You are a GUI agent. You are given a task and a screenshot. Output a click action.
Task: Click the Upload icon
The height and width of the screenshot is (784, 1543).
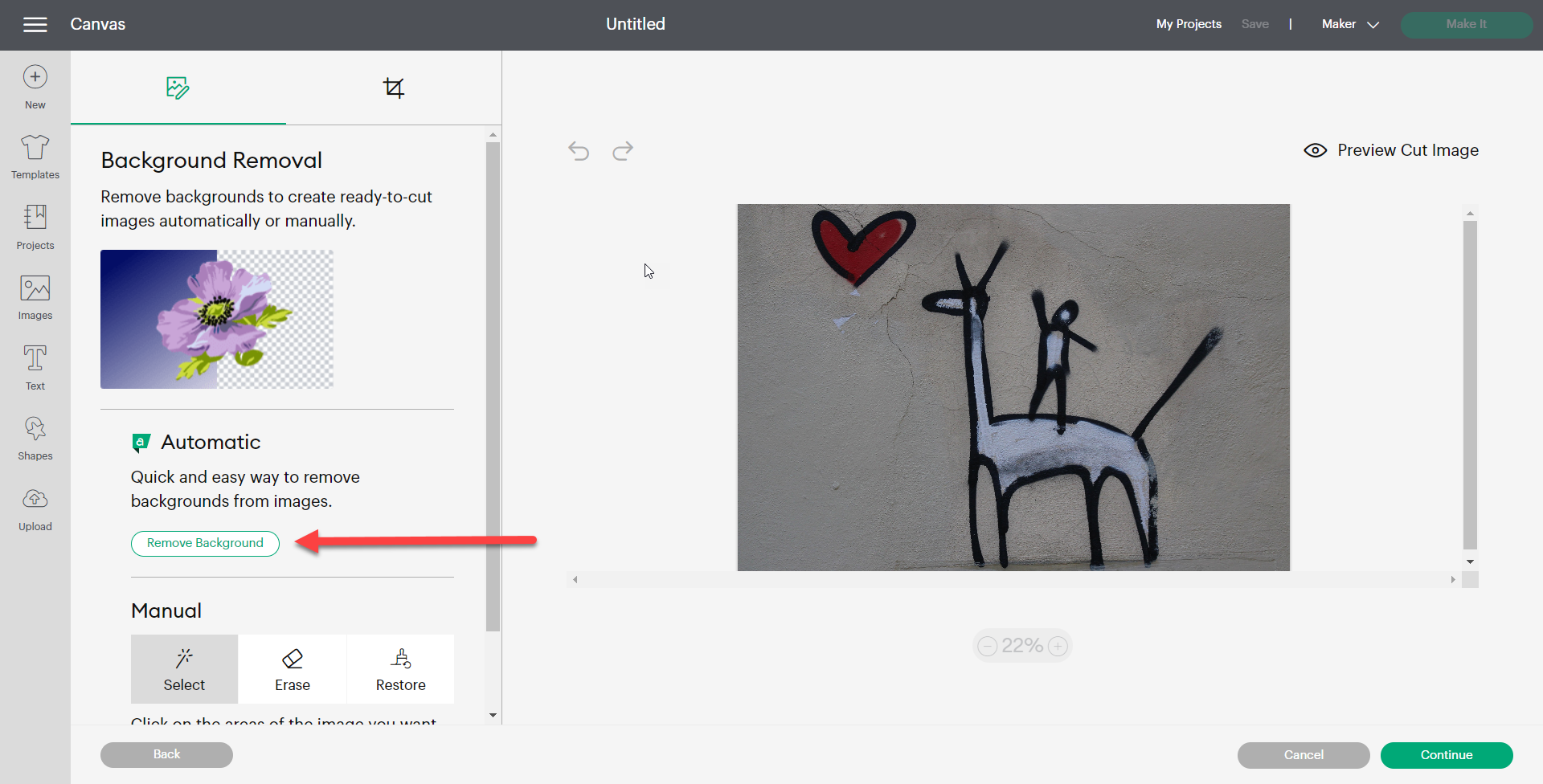[x=35, y=508]
